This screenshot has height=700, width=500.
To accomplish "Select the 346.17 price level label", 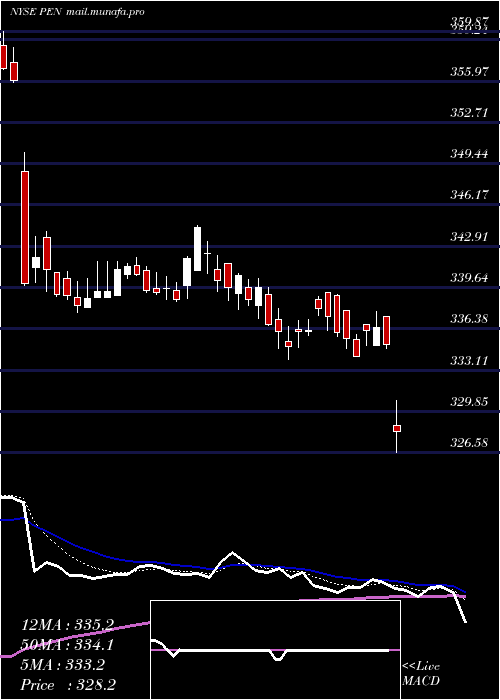I will (469, 195).
